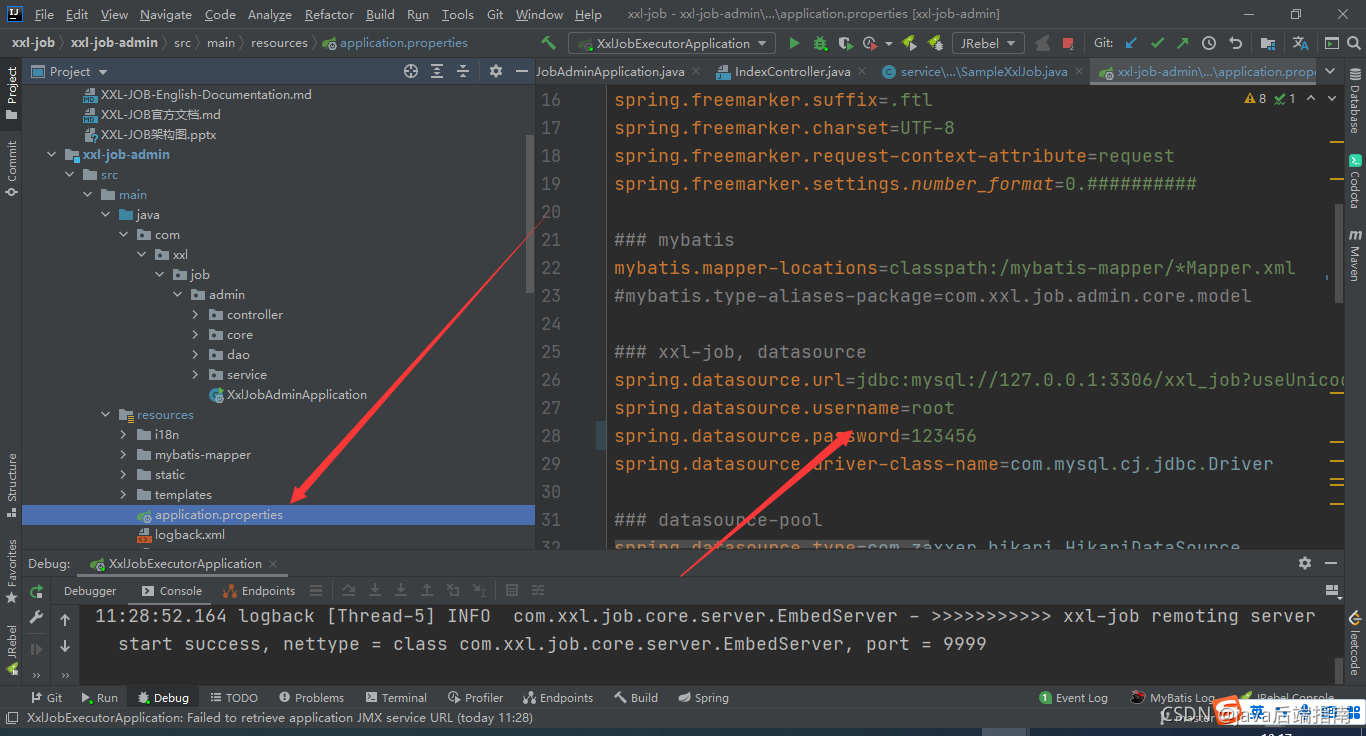This screenshot has height=736, width=1366.
Task: Open Project panel gear settings
Action: click(x=496, y=71)
